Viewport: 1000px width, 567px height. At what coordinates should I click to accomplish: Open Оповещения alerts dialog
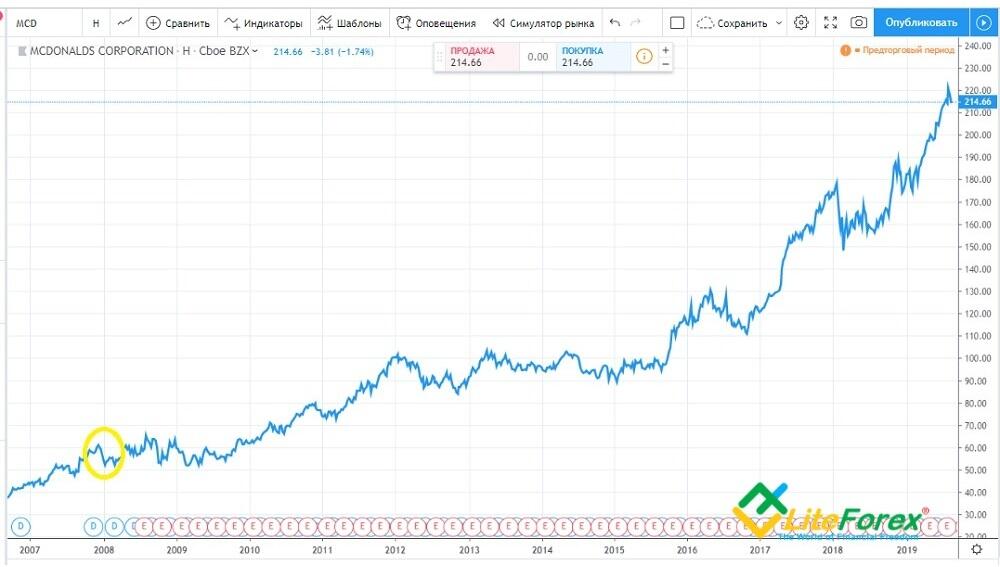[436, 23]
